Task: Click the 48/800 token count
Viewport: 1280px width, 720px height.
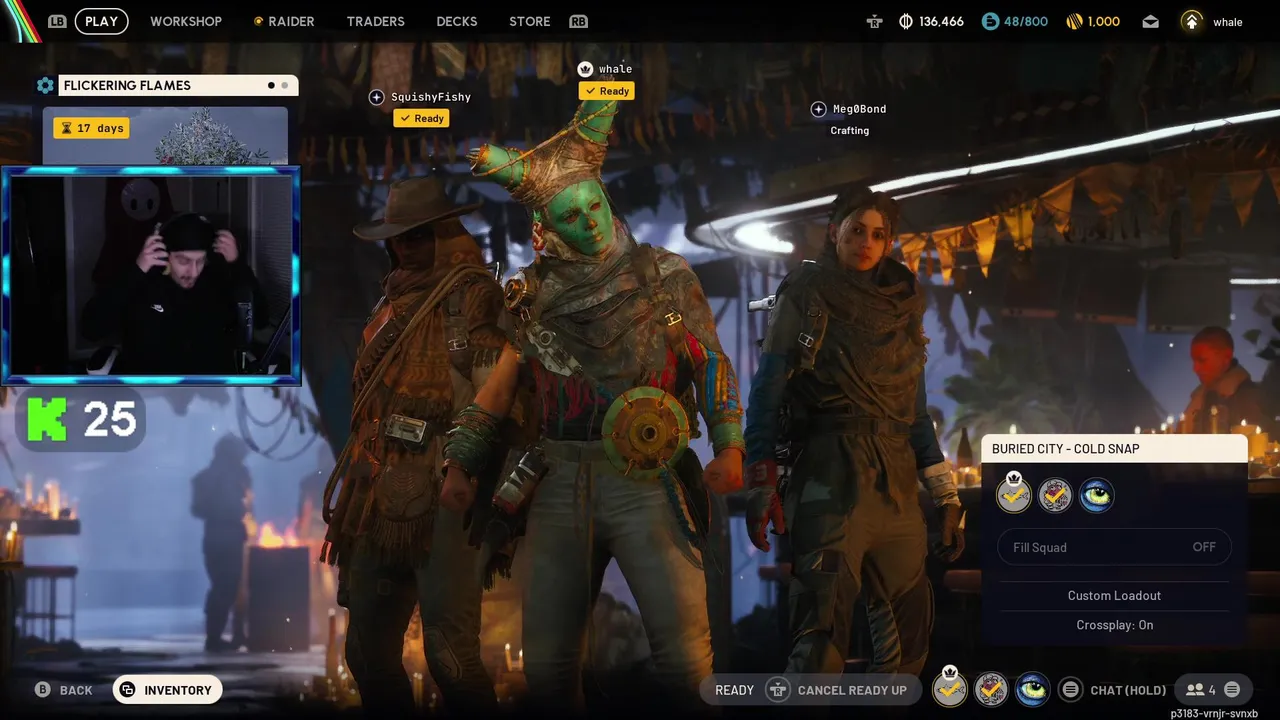Action: pyautogui.click(x=1026, y=21)
